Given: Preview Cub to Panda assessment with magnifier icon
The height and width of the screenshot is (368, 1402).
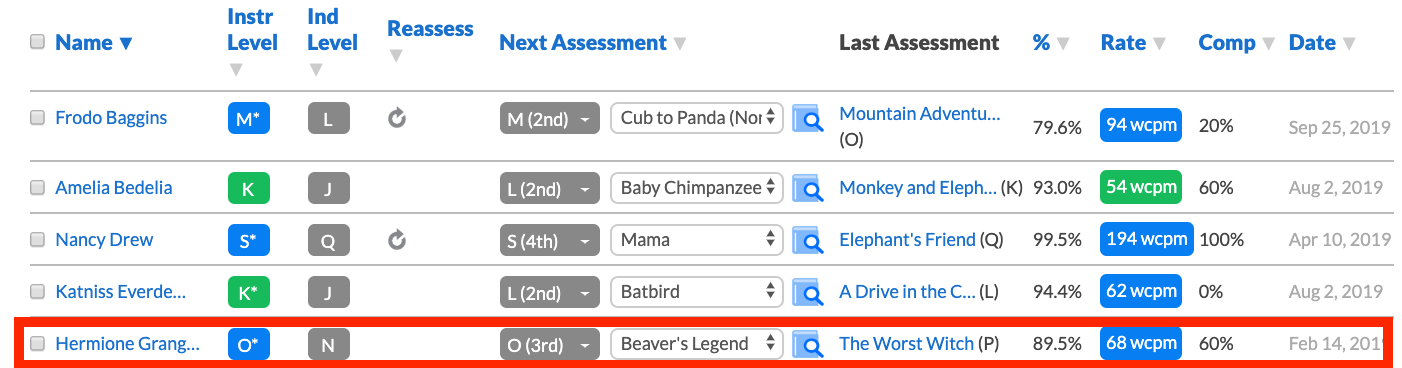Looking at the screenshot, I should (x=807, y=119).
